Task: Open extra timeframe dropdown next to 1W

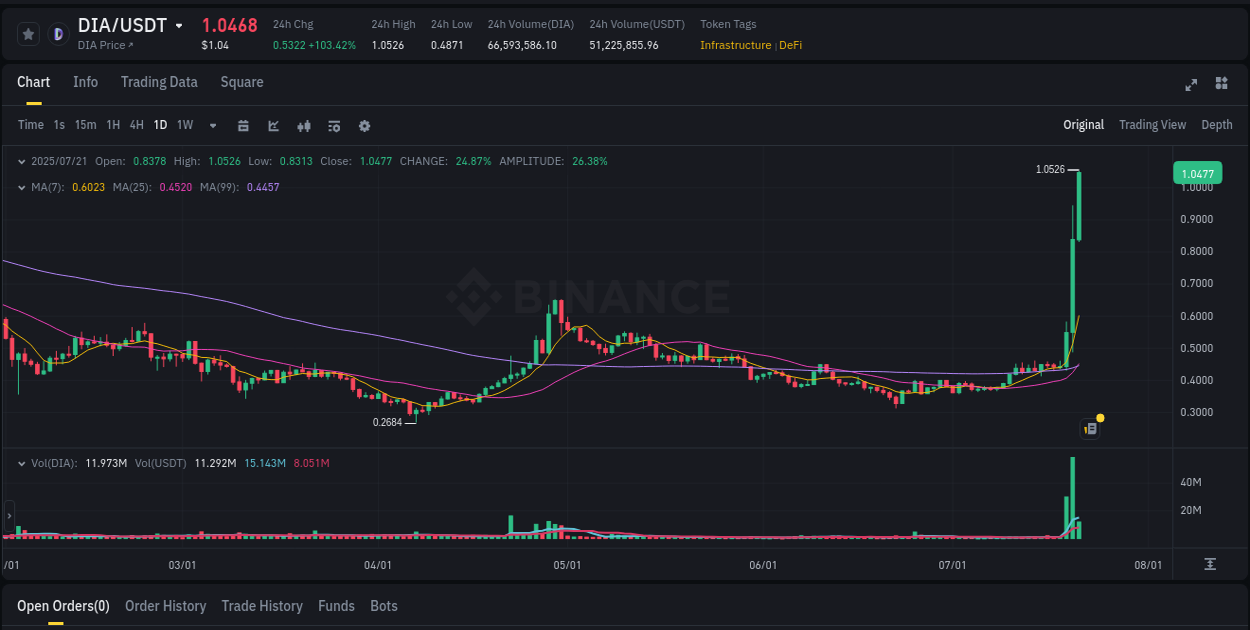Action: pos(211,125)
